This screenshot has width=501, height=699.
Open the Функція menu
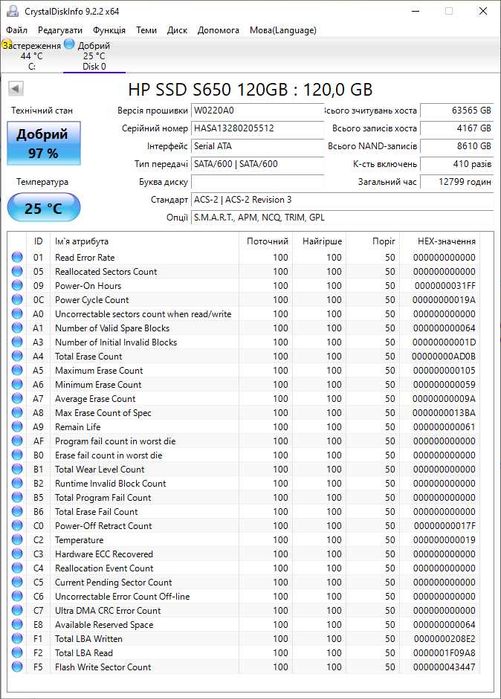109,30
